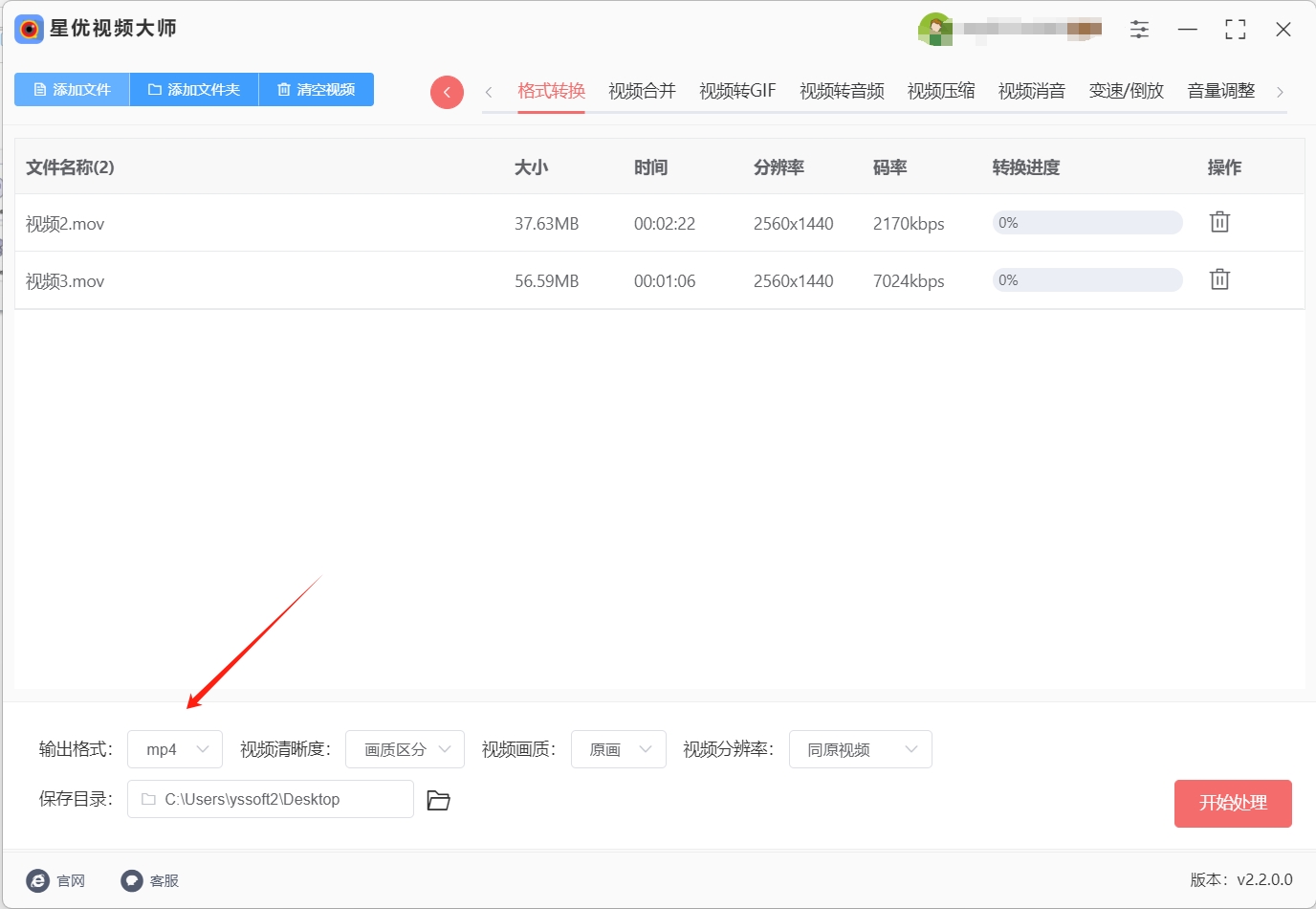This screenshot has height=909, width=1316.
Task: Expand the 输出格式 mp4 dropdown
Action: 175,749
